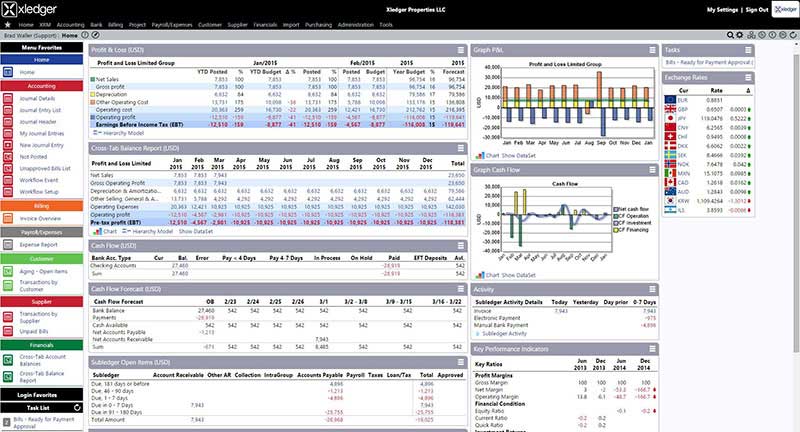Expand the Login Favorites section header
The height and width of the screenshot is (432, 800).
(42, 395)
